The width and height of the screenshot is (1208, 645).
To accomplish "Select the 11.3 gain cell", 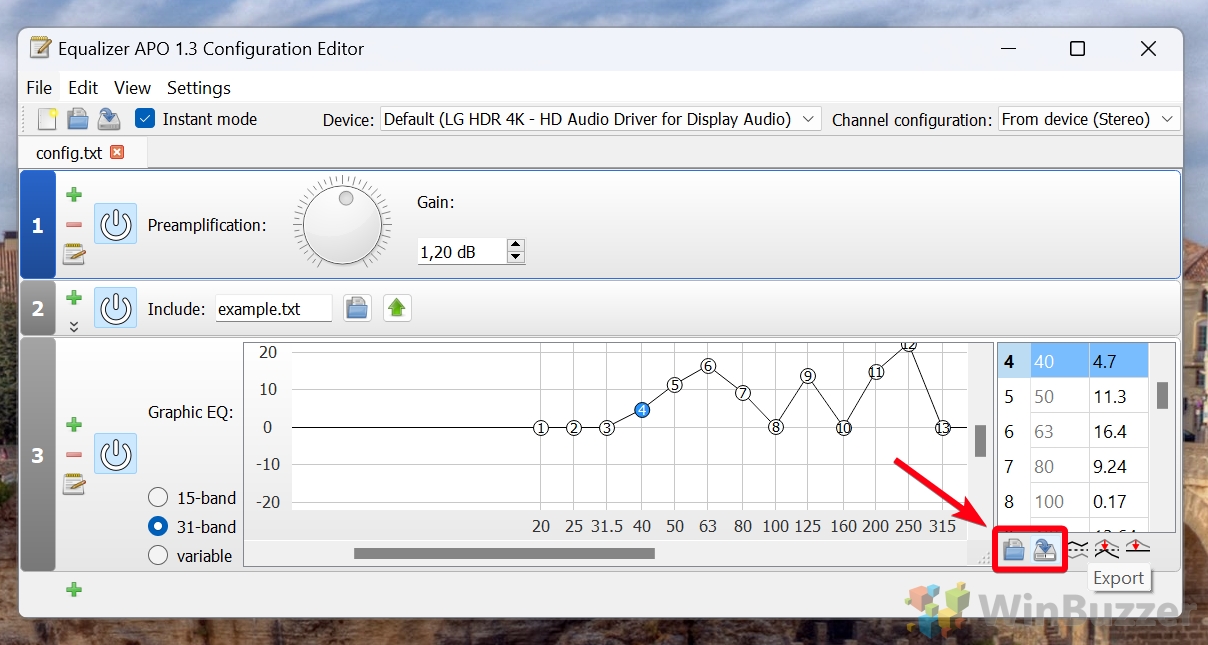I will click(1118, 396).
